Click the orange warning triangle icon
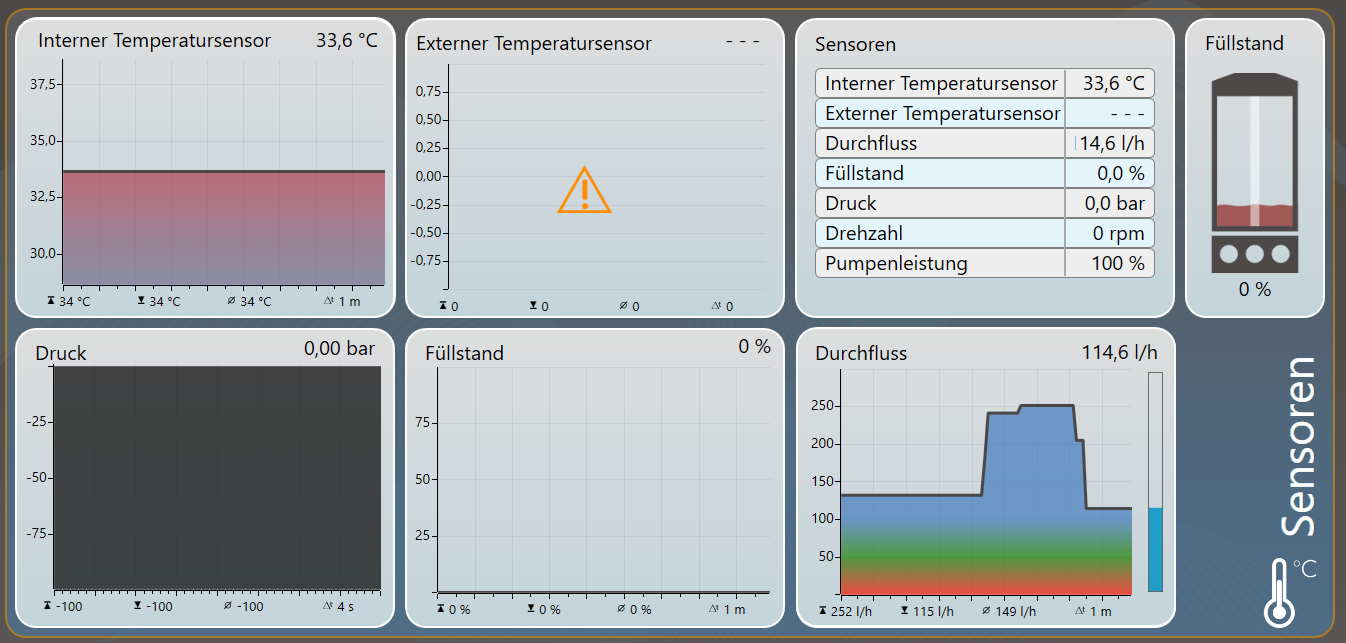 click(x=584, y=190)
